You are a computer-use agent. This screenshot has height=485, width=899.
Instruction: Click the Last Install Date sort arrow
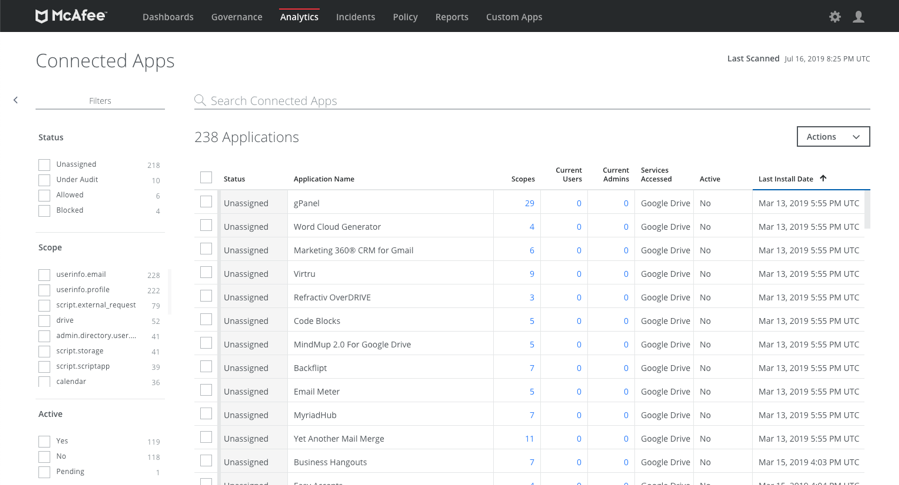coord(823,178)
